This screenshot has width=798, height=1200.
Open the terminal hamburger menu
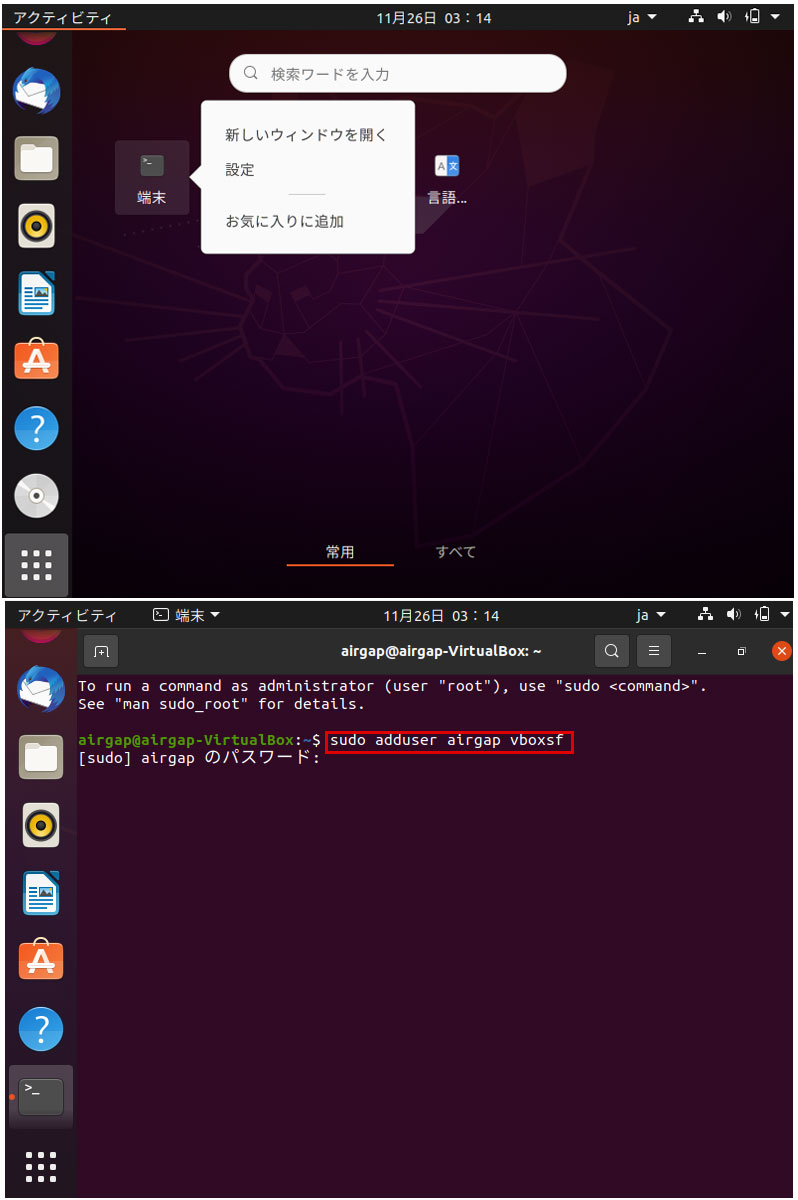tap(653, 651)
